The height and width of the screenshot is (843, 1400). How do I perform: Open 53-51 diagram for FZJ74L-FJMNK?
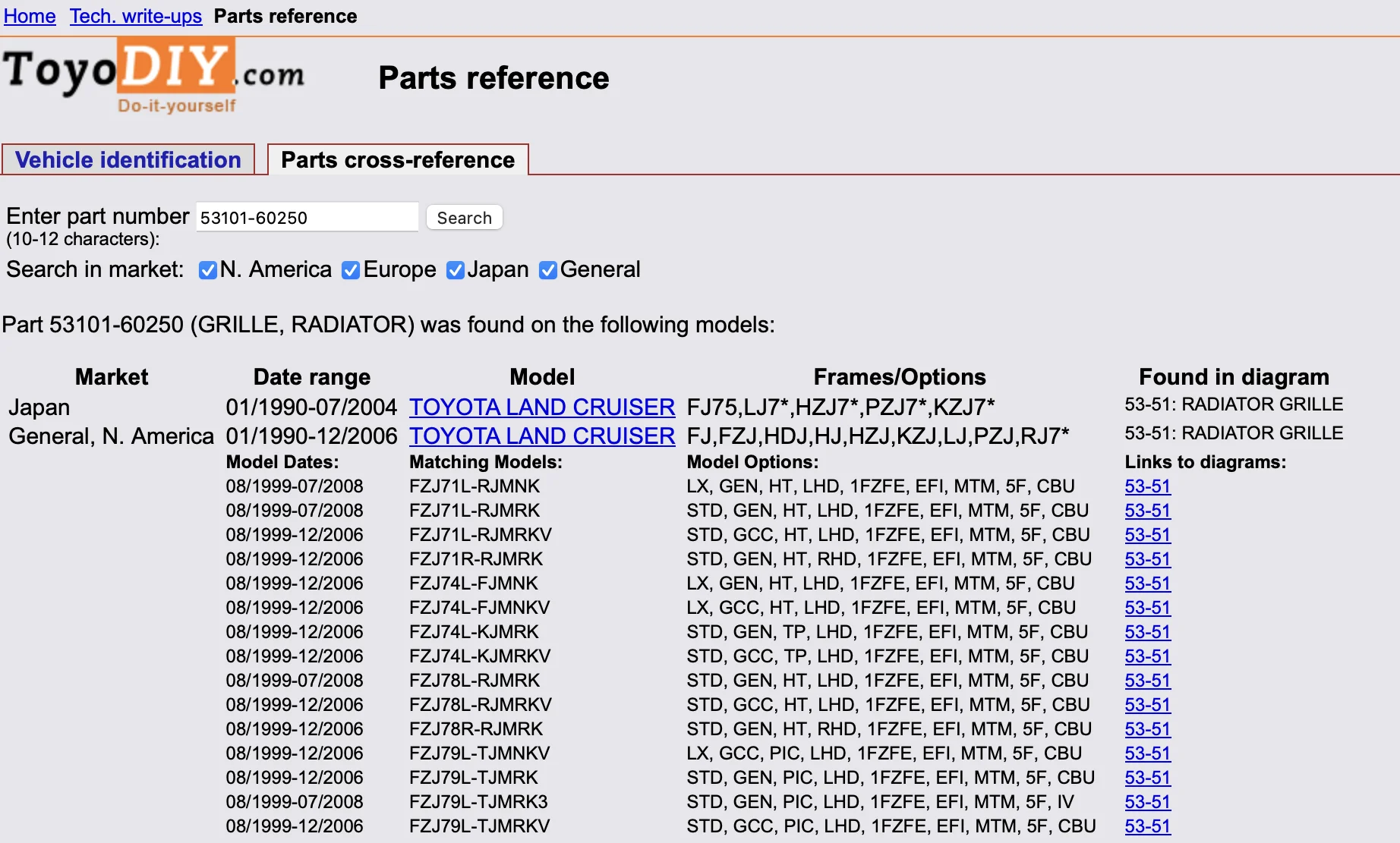coord(1147,583)
